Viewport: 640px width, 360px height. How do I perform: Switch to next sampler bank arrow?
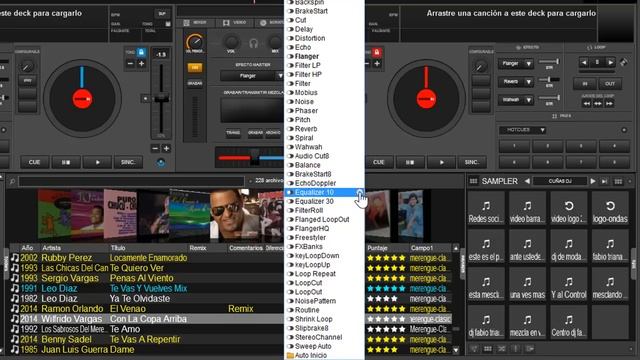tap(593, 181)
